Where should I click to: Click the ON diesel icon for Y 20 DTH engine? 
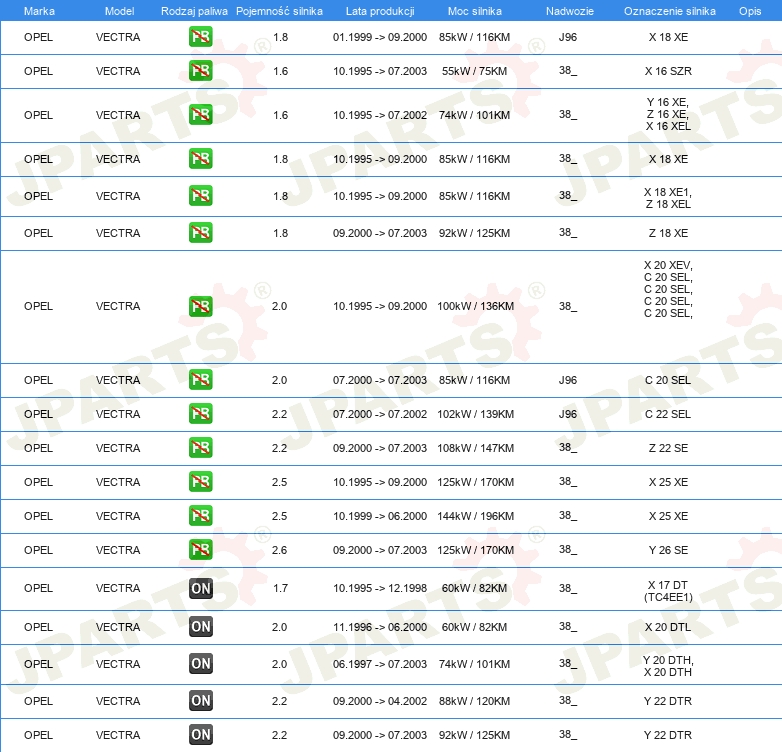point(200,664)
